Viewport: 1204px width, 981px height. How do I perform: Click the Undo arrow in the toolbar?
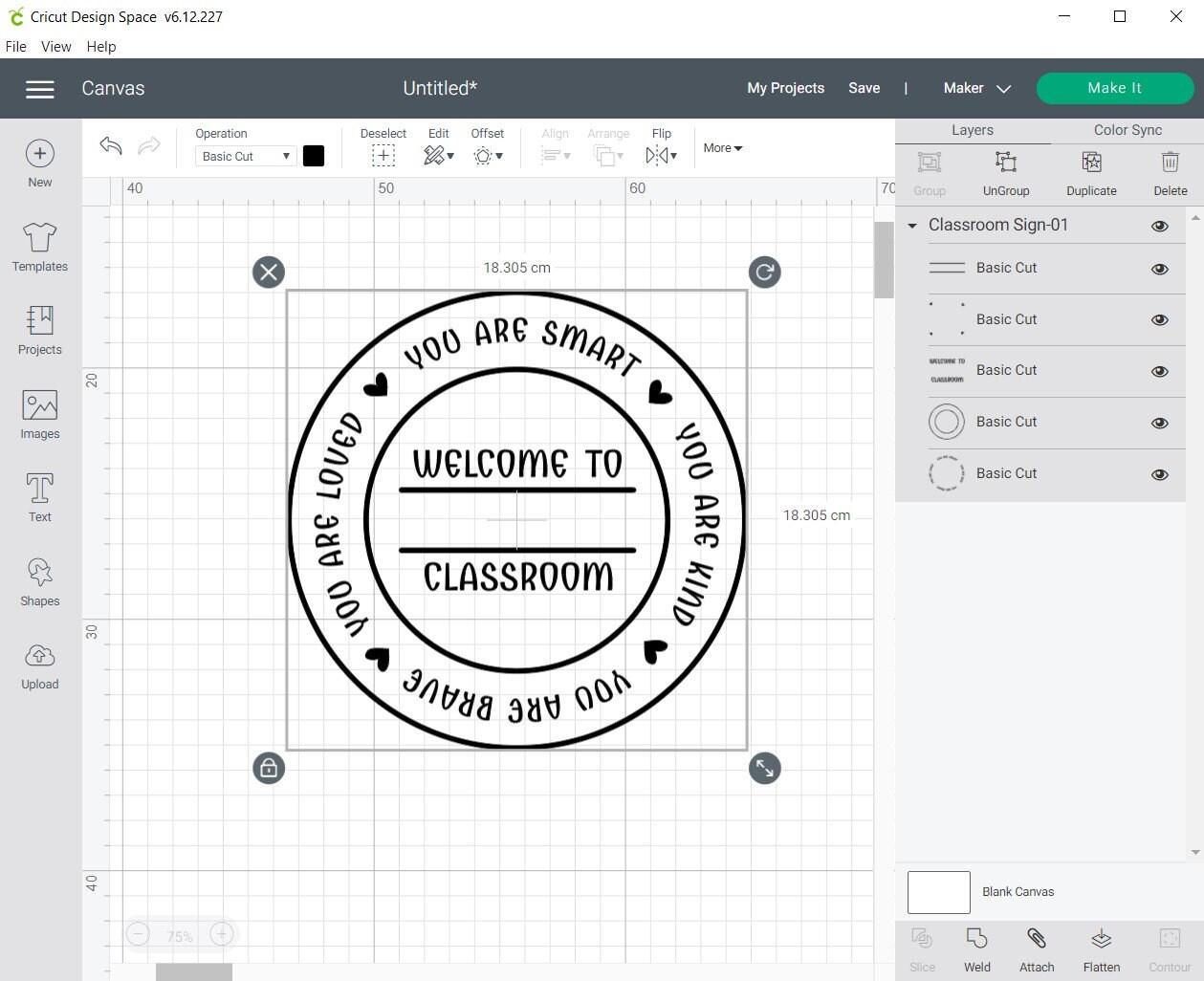(110, 145)
